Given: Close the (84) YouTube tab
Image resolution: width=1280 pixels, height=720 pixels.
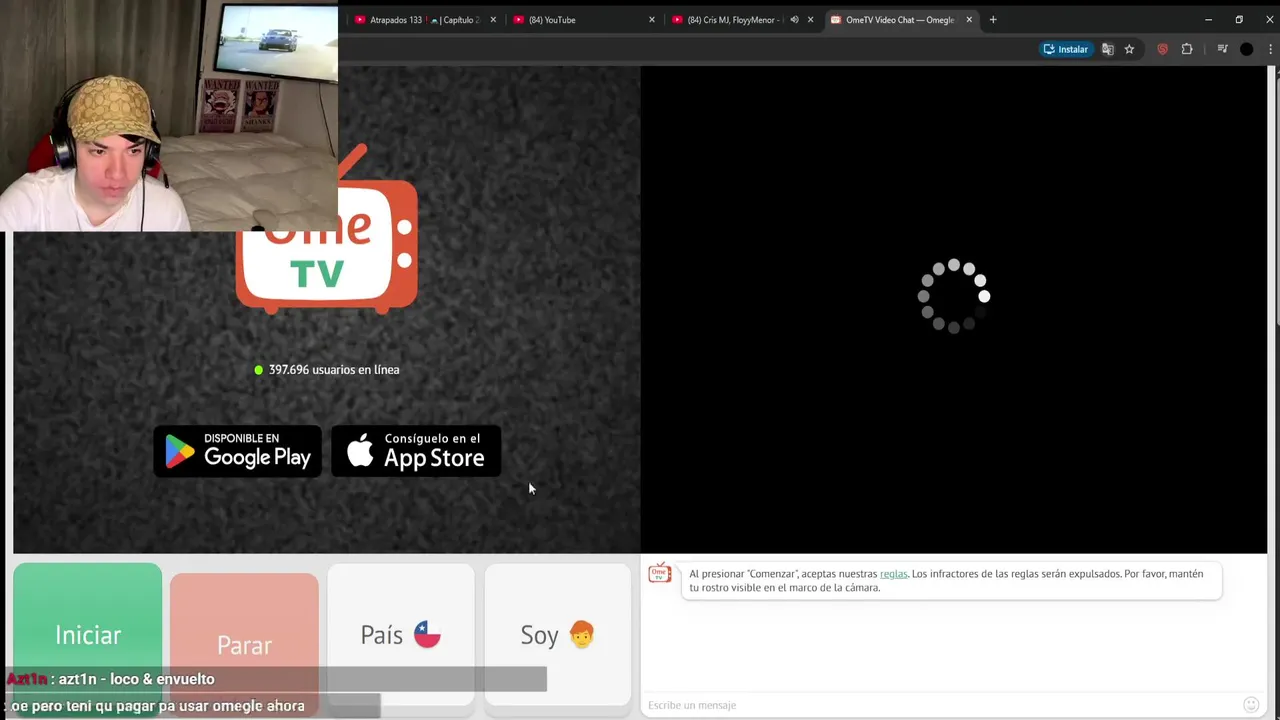Looking at the screenshot, I should click(652, 20).
